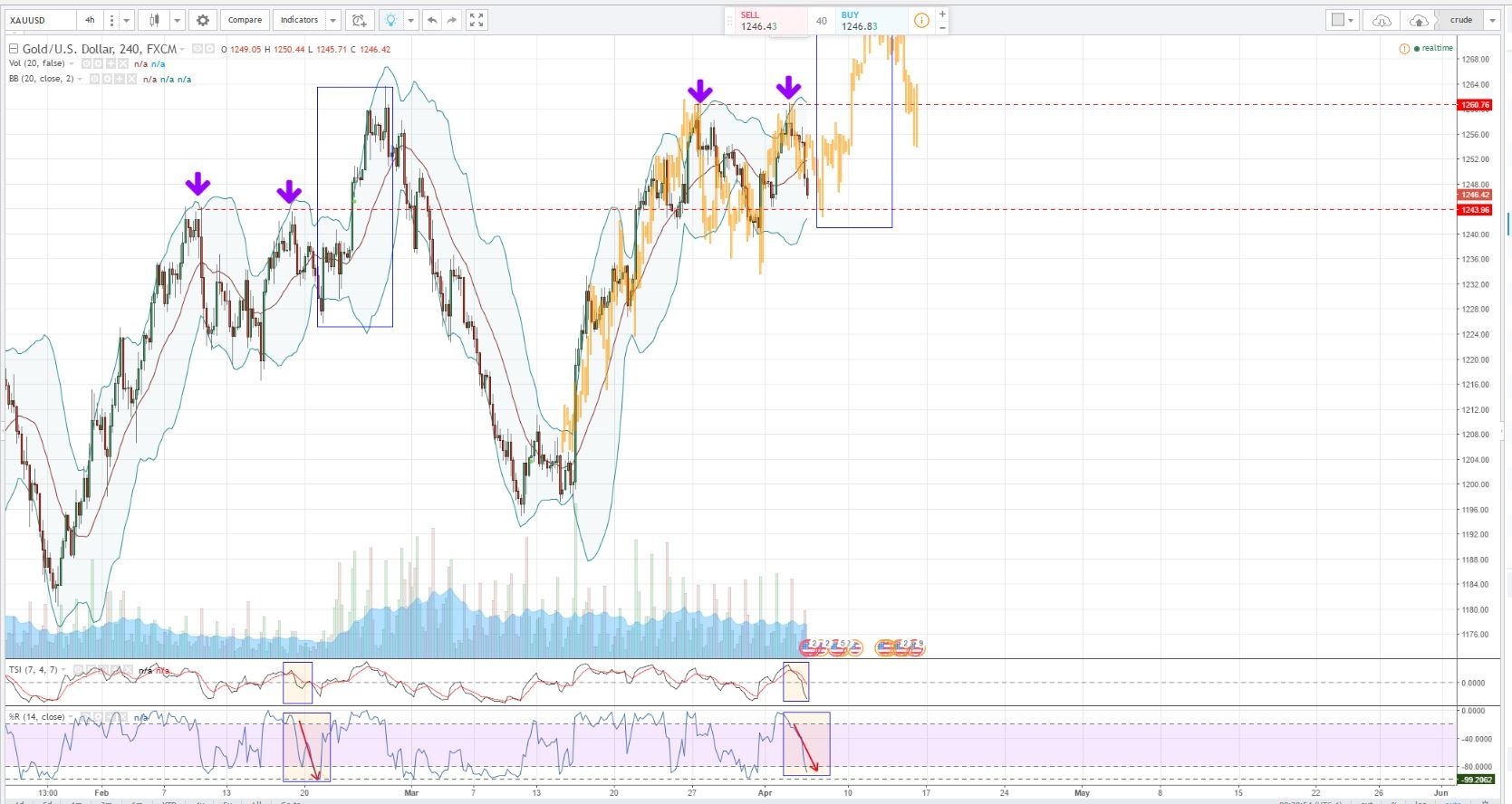Open the chart properties gear icon
The height and width of the screenshot is (804, 1512).
coord(203,20)
